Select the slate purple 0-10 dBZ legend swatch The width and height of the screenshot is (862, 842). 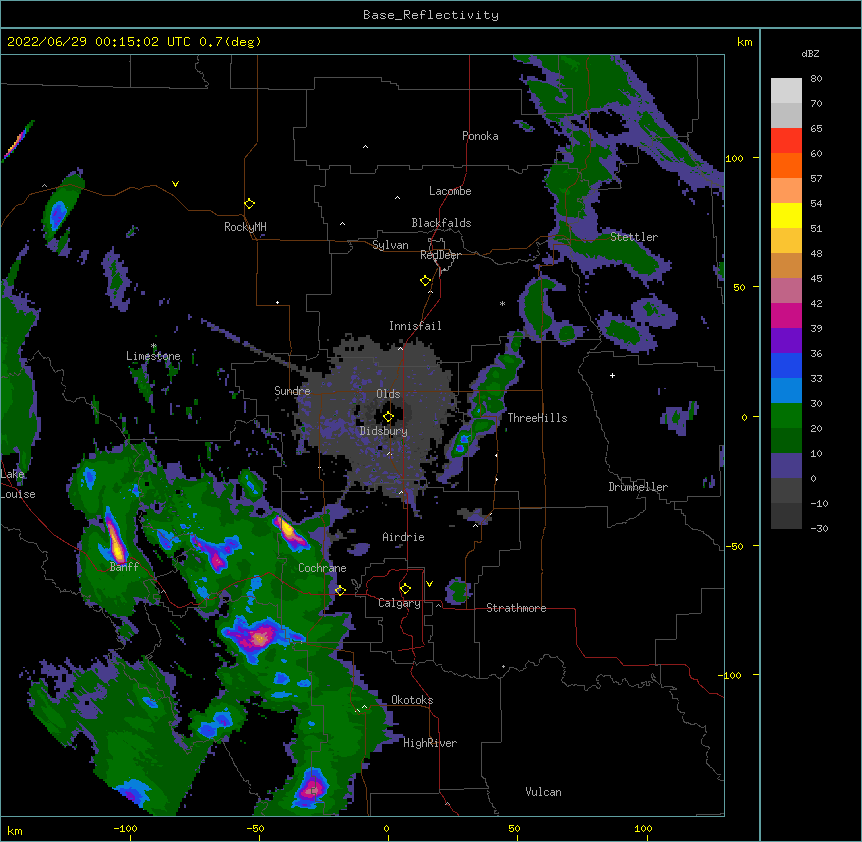(x=786, y=466)
